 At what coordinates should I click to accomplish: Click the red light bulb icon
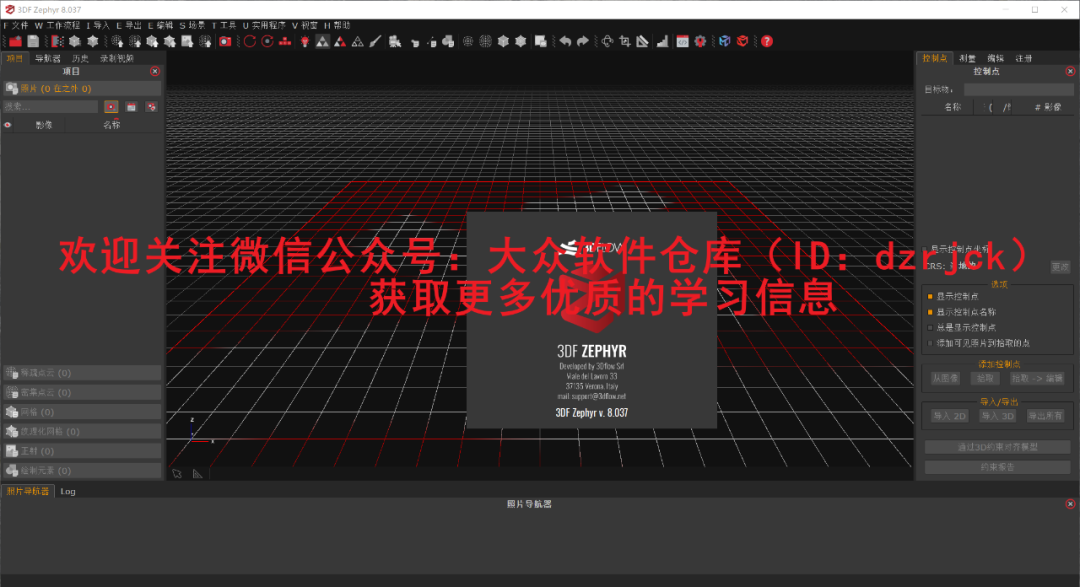coord(304,41)
